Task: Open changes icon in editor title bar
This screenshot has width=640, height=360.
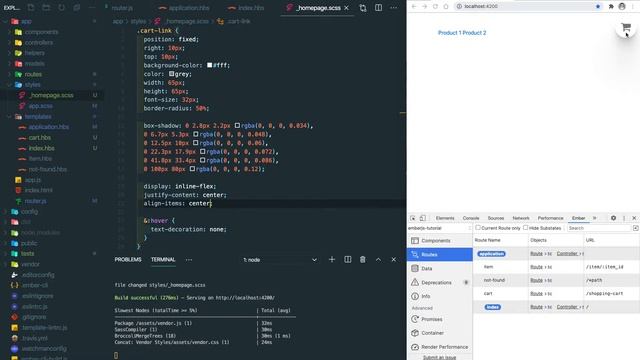Action: point(363,8)
